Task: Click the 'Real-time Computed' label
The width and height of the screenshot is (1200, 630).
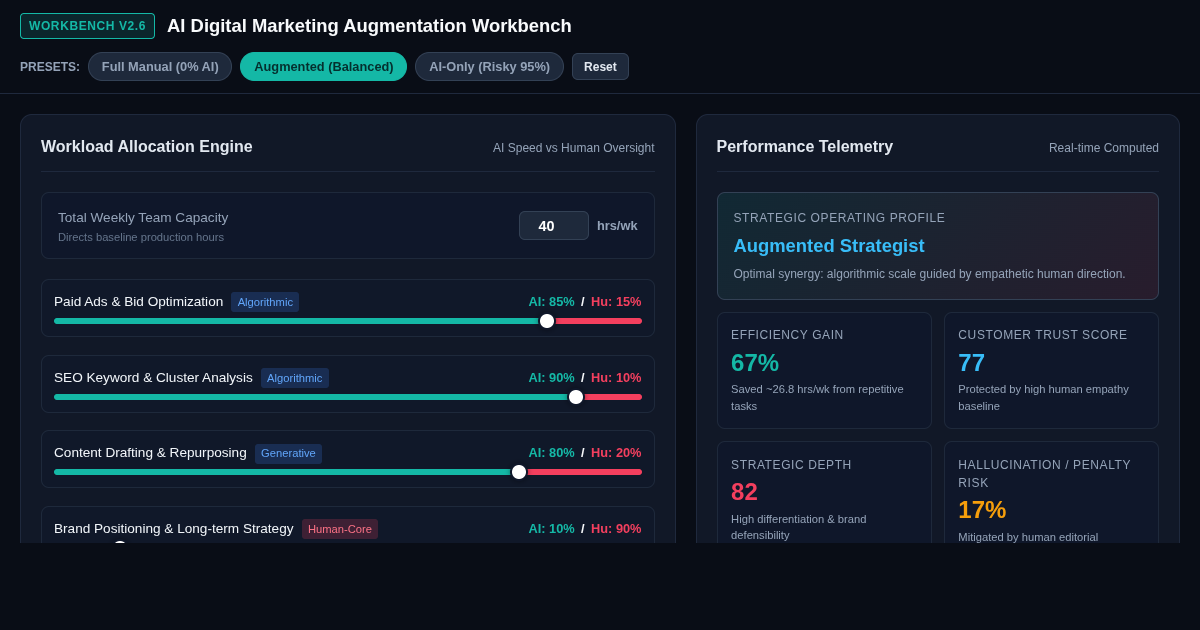Action: pyautogui.click(x=1104, y=148)
